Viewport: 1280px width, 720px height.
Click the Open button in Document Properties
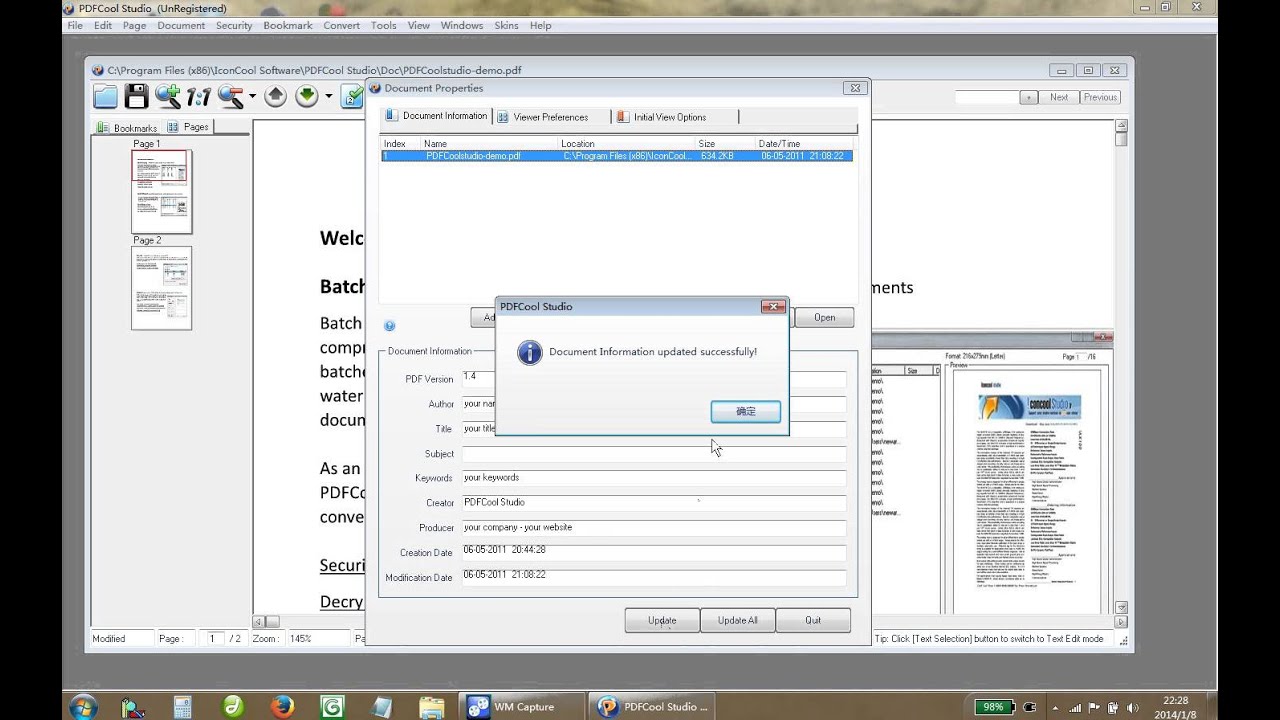pyautogui.click(x=824, y=317)
